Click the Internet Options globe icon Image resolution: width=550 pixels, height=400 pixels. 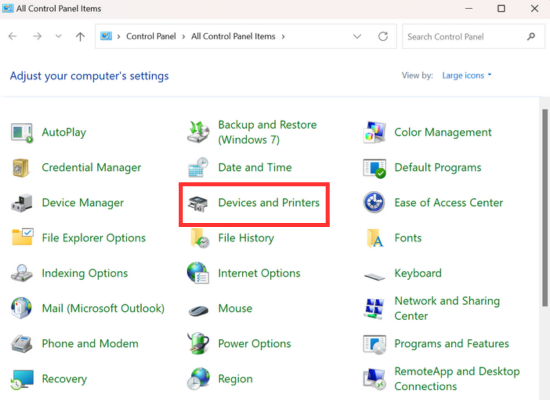[x=198, y=273]
